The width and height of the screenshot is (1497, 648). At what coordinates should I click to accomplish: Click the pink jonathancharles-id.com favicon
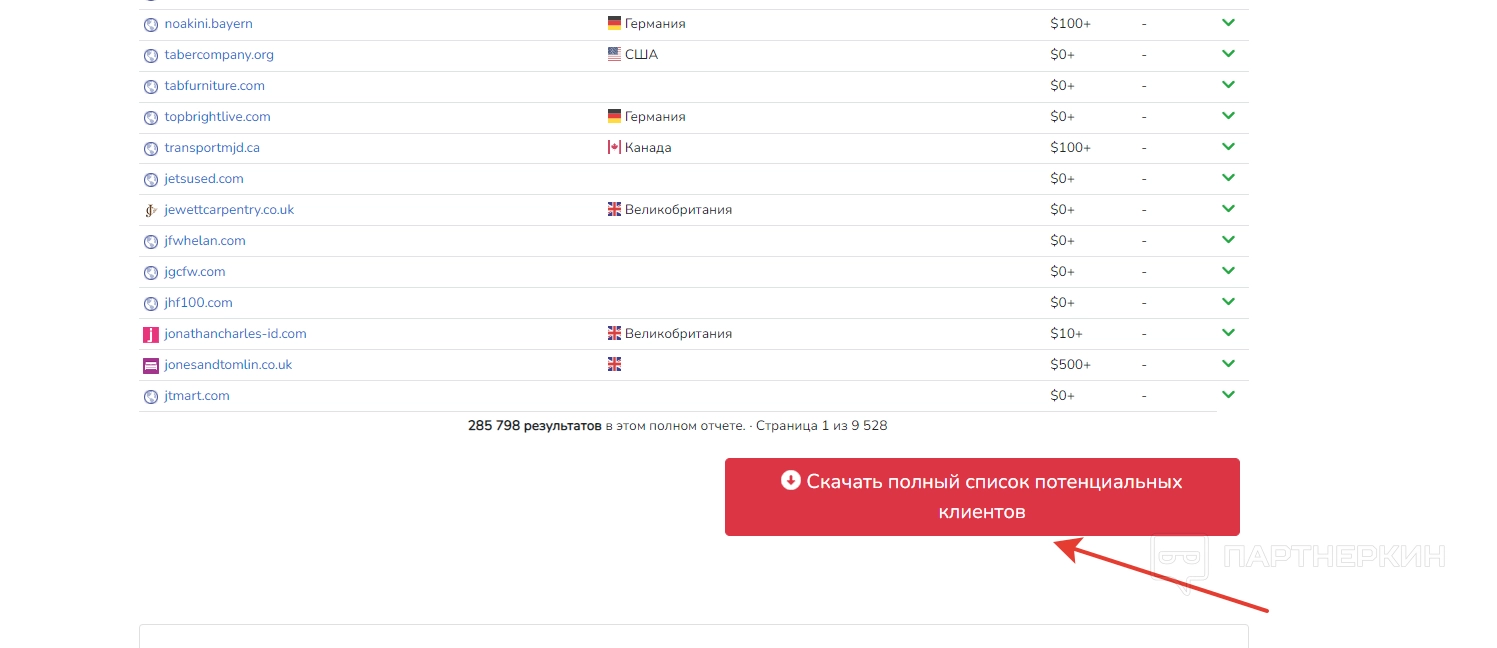(151, 334)
